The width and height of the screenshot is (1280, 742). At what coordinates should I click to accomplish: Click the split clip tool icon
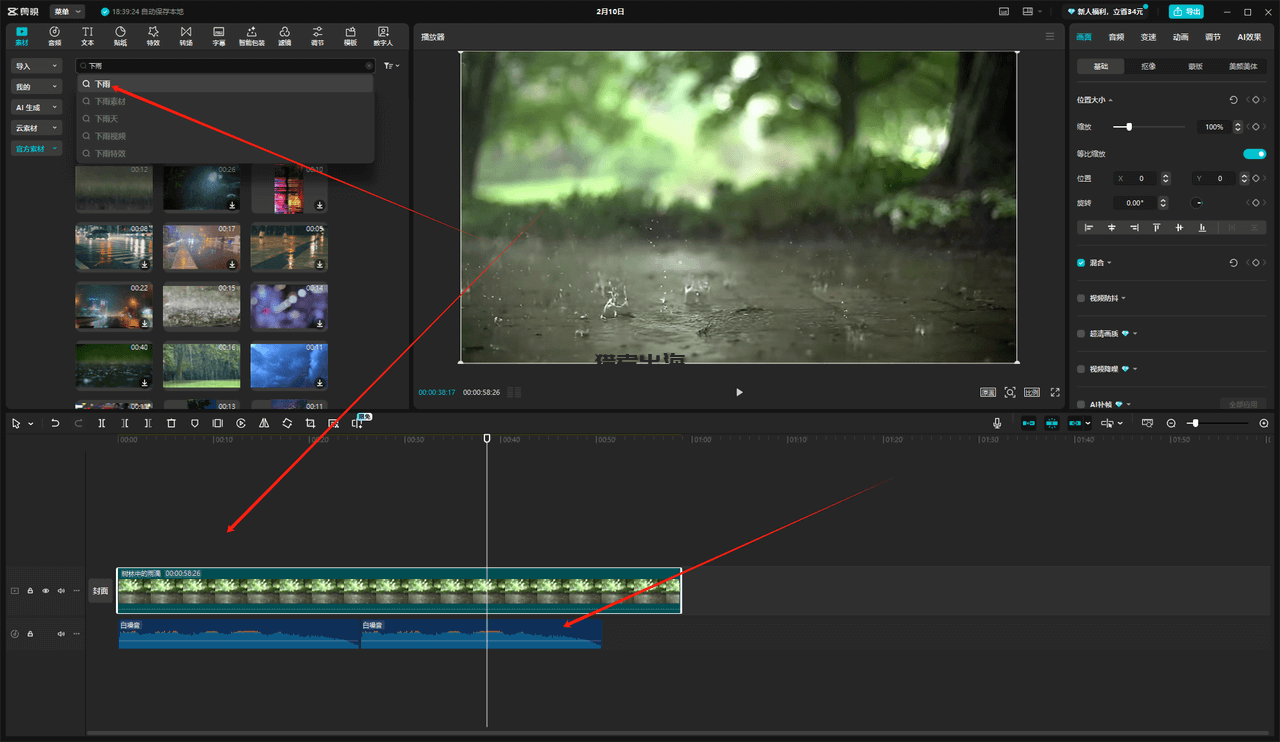tap(102, 423)
